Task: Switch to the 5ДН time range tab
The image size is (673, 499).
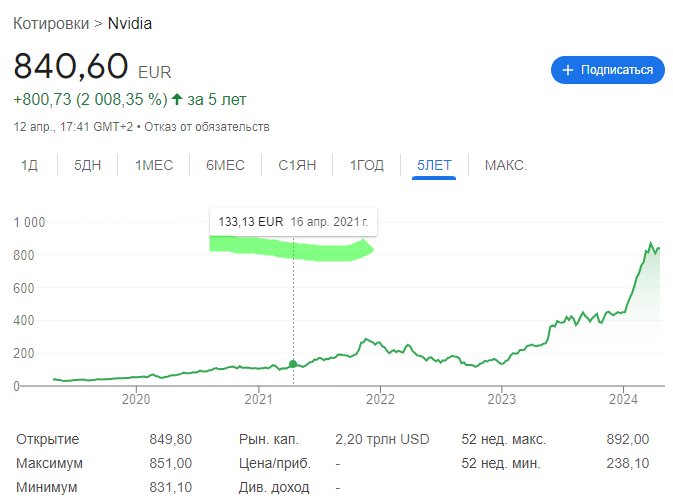Action: (88, 165)
